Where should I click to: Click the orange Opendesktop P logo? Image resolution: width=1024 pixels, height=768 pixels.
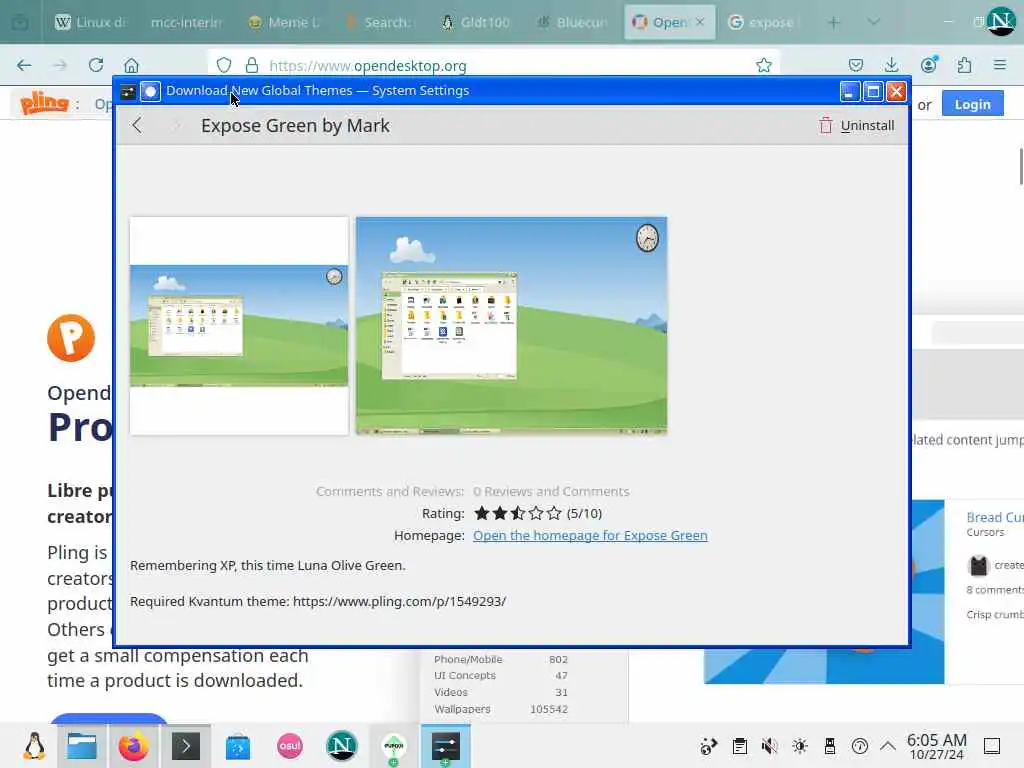coord(71,338)
